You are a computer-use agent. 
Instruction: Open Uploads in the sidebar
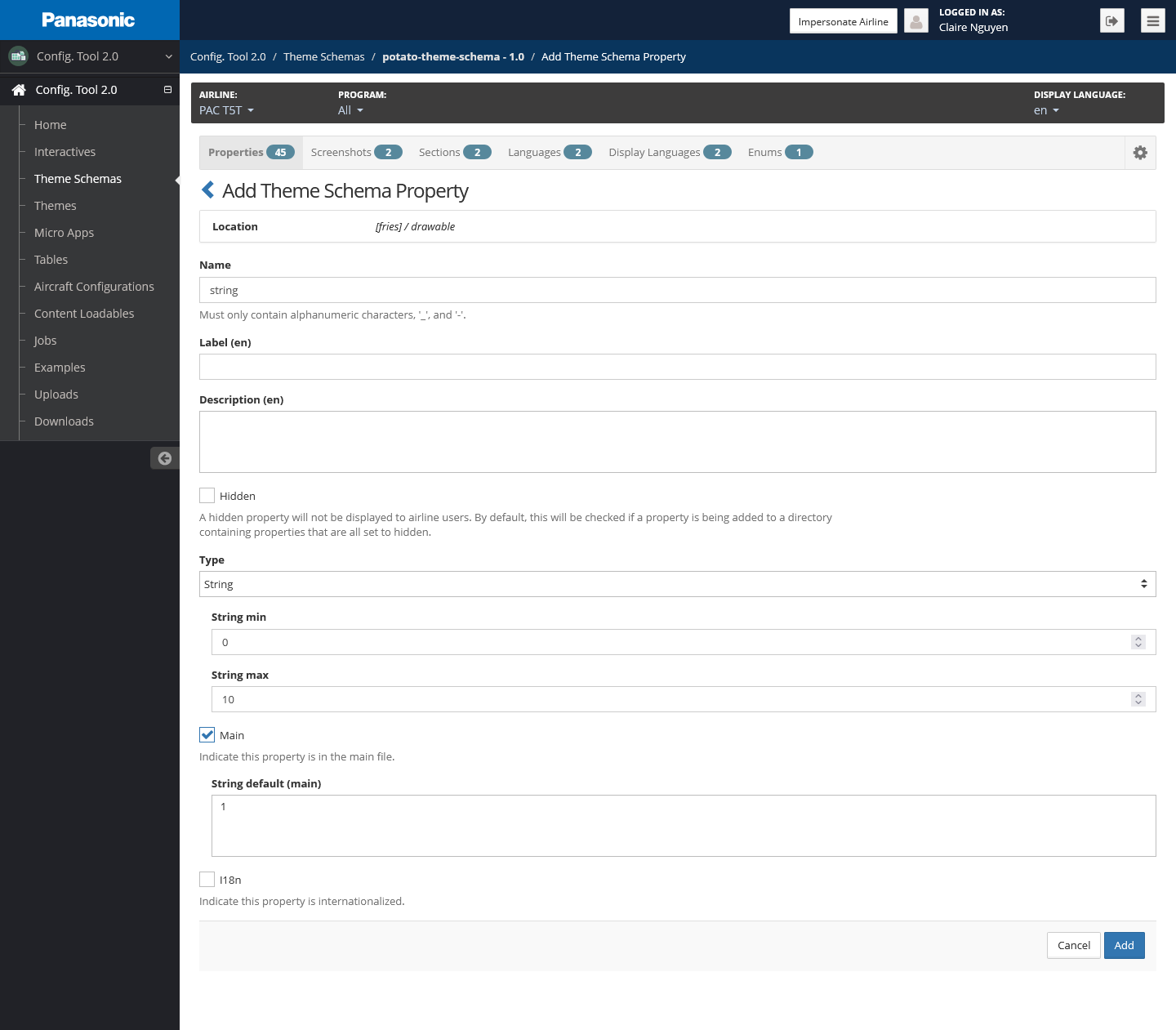(x=56, y=395)
